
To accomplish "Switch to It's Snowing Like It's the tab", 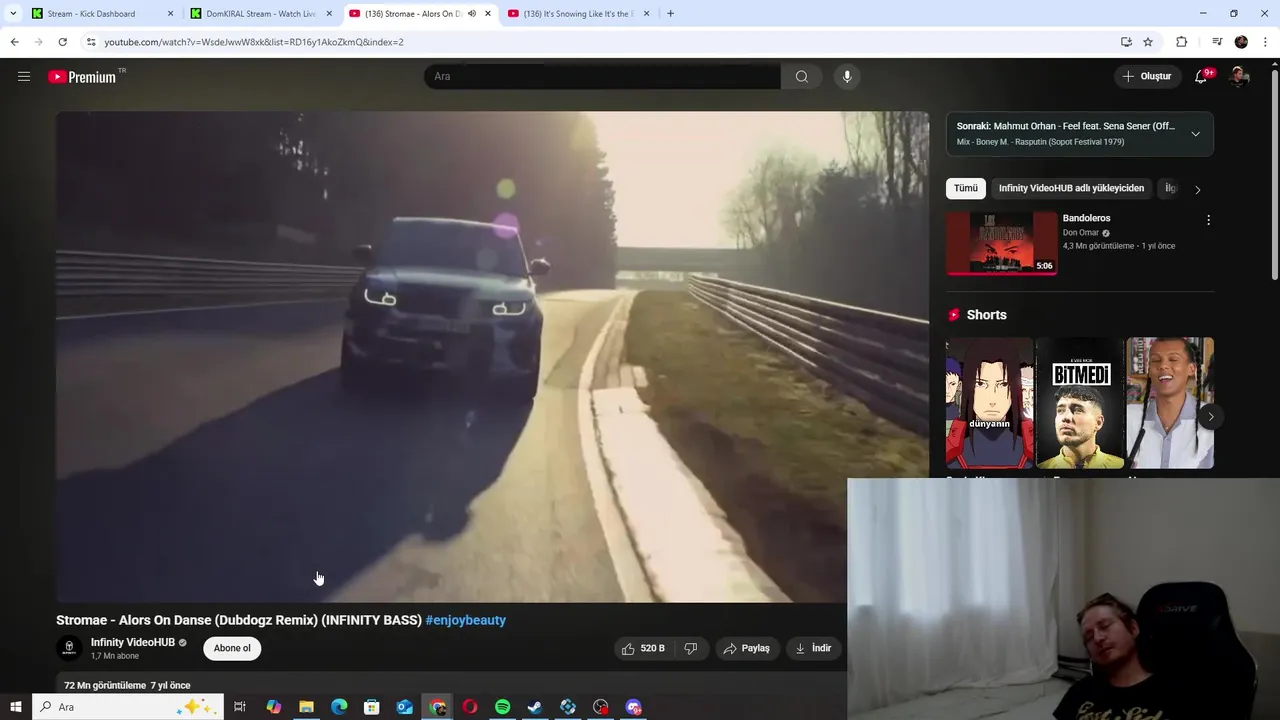I will pyautogui.click(x=580, y=14).
